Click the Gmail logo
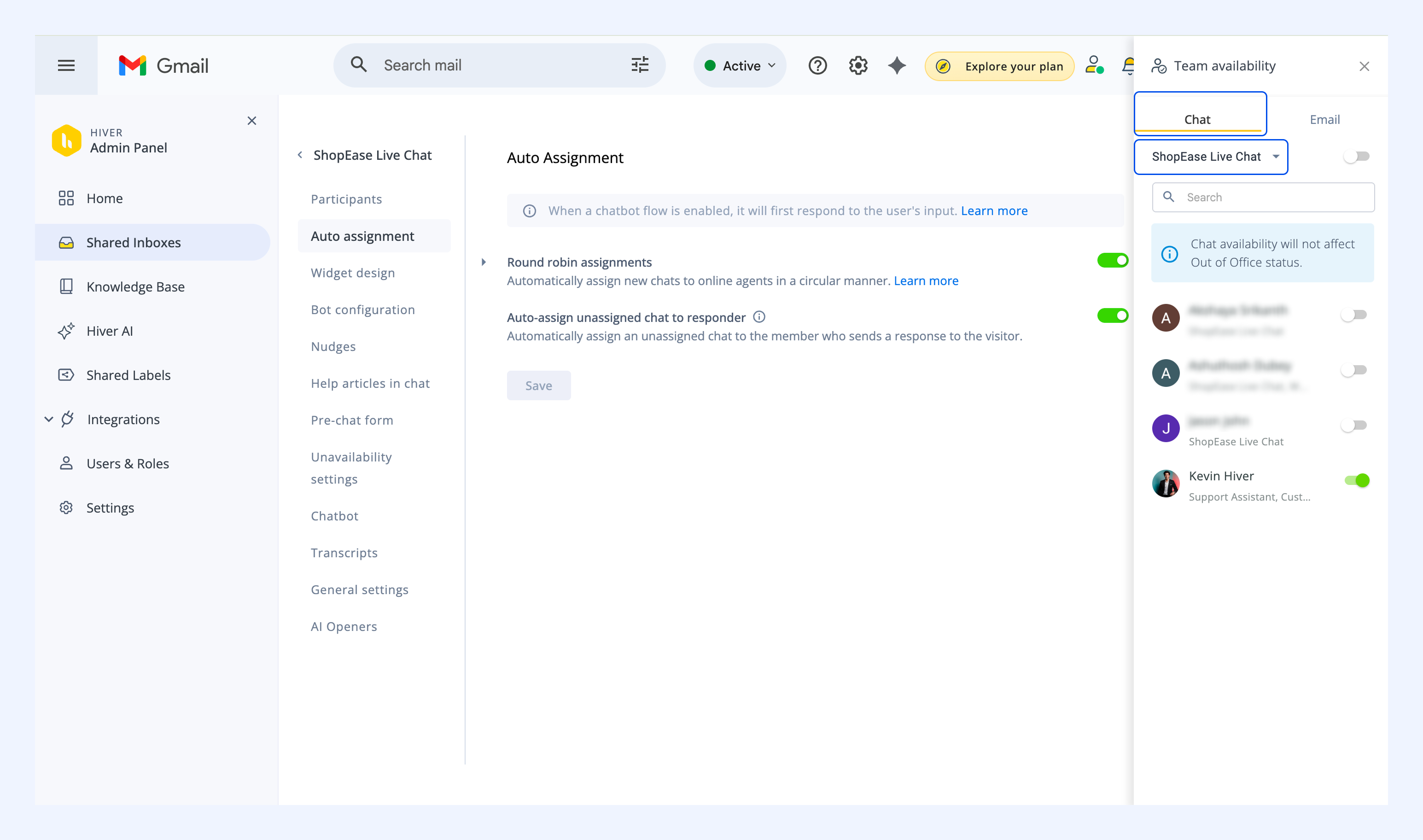This screenshot has height=840, width=1423. (x=163, y=66)
